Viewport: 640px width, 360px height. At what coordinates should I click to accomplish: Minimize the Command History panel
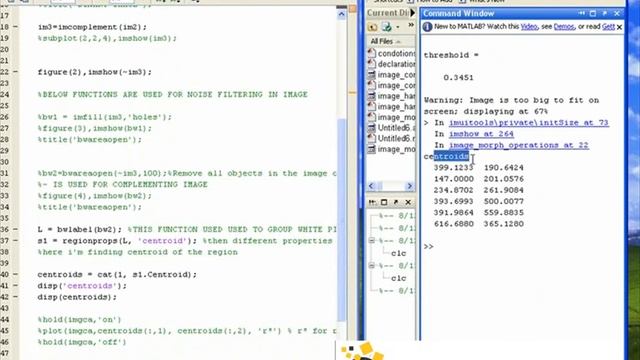[x=372, y=202]
